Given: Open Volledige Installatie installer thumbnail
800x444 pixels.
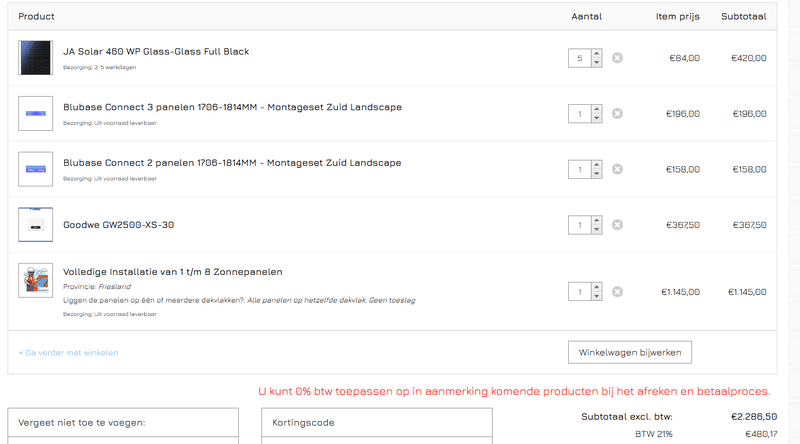Looking at the screenshot, I should (x=36, y=280).
